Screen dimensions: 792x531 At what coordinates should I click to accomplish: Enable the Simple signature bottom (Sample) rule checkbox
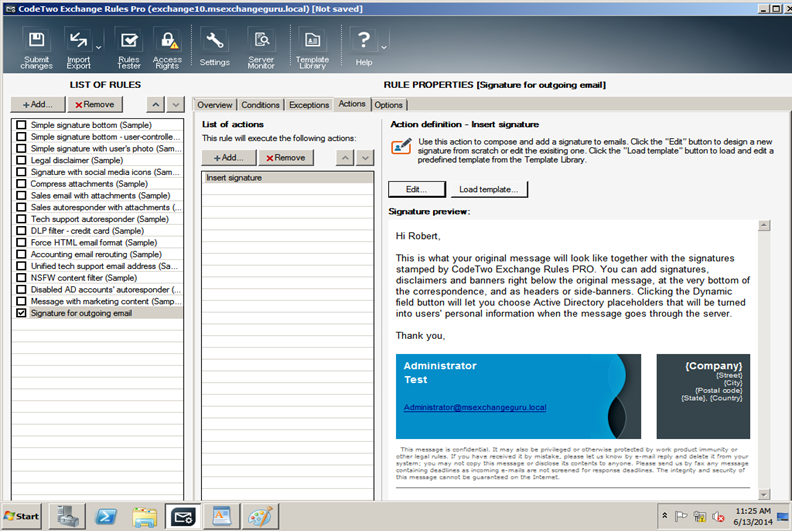(21, 125)
